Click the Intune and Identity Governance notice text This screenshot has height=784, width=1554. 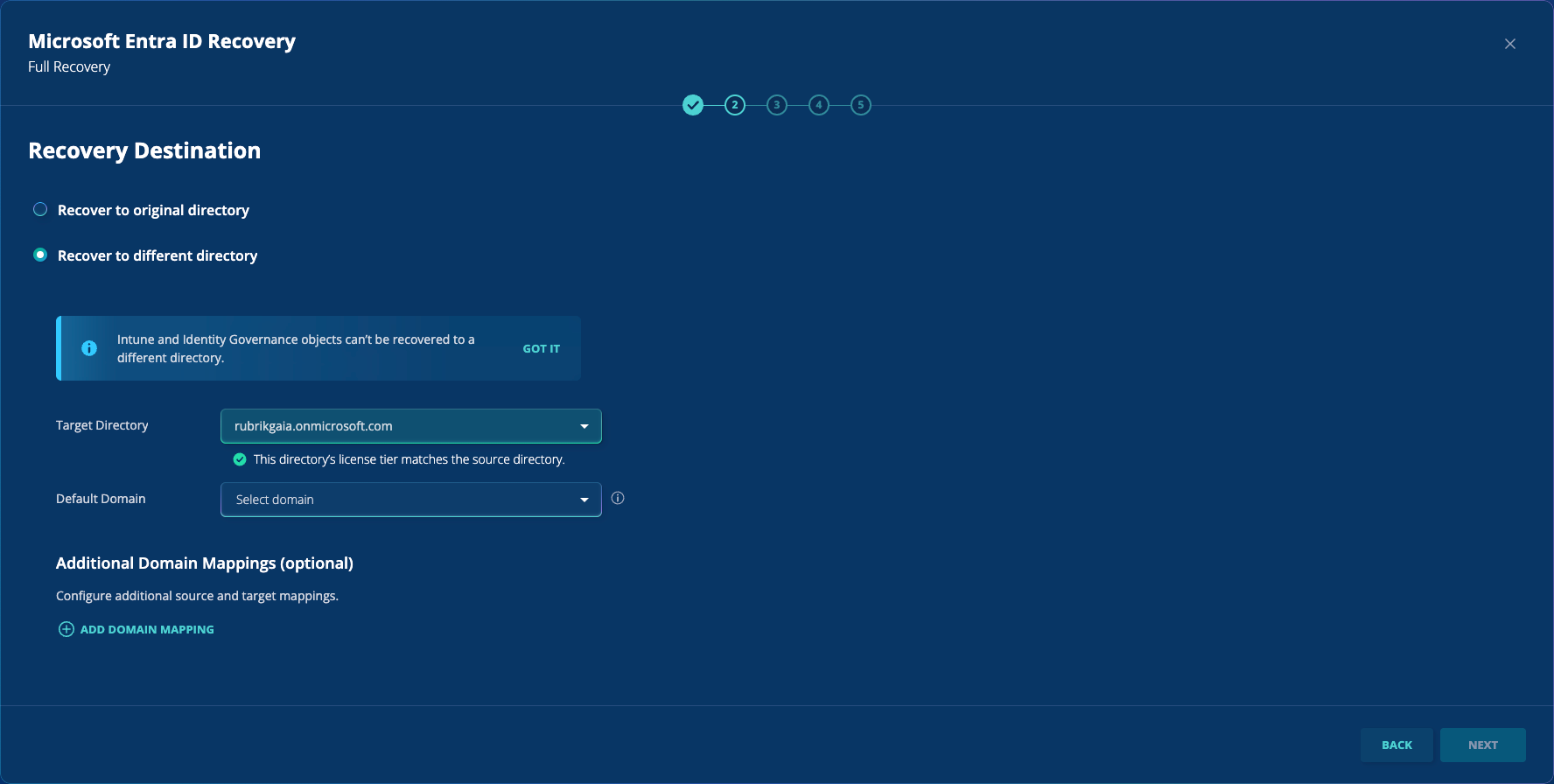click(x=296, y=348)
